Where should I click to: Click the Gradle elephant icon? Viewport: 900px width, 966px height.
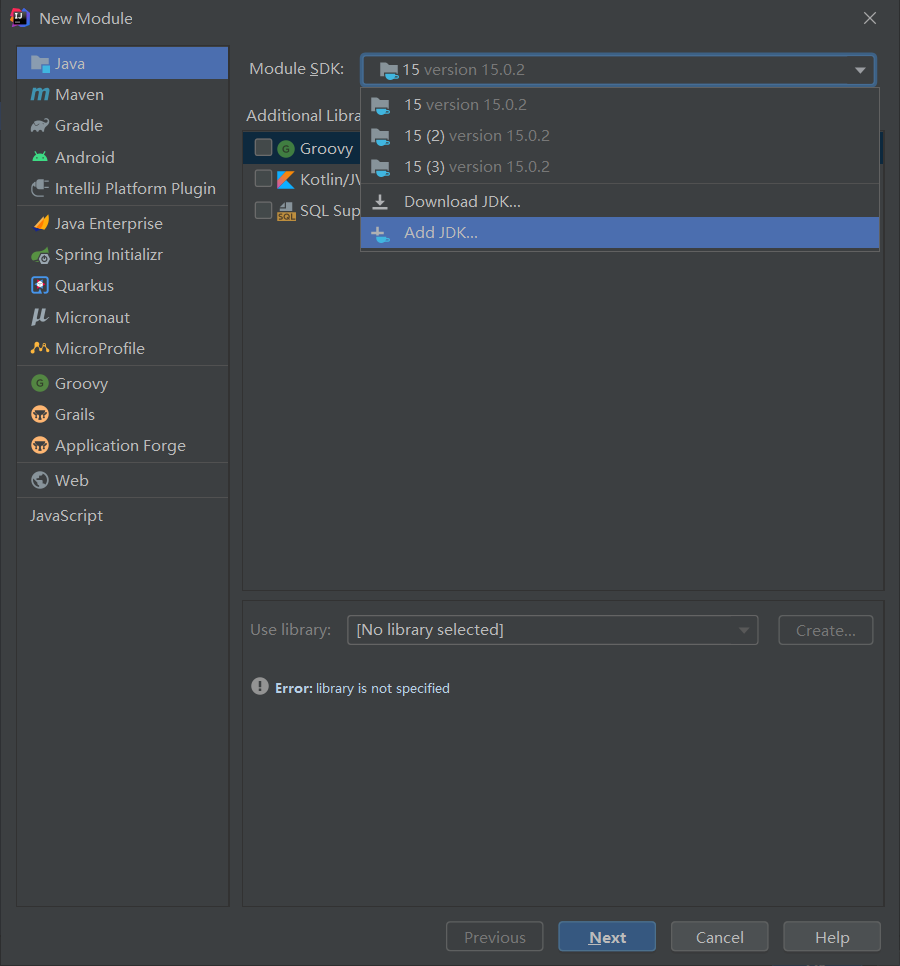coord(40,126)
